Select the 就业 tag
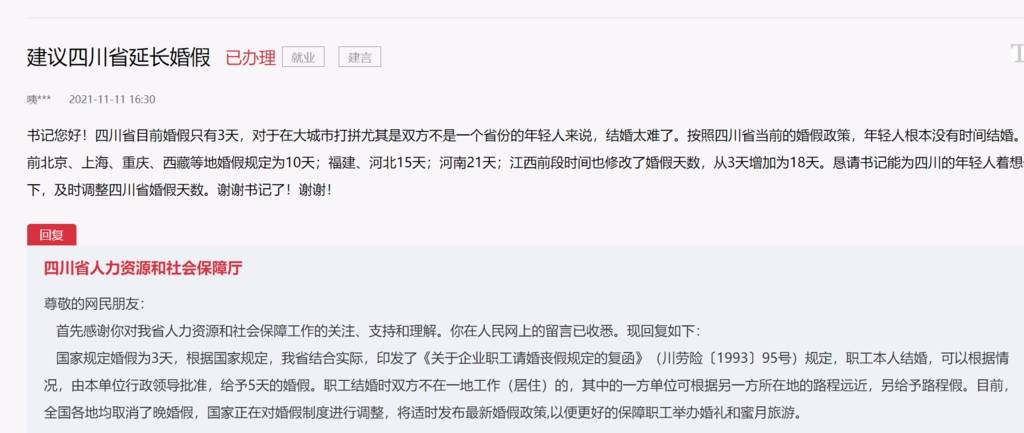 tap(303, 57)
